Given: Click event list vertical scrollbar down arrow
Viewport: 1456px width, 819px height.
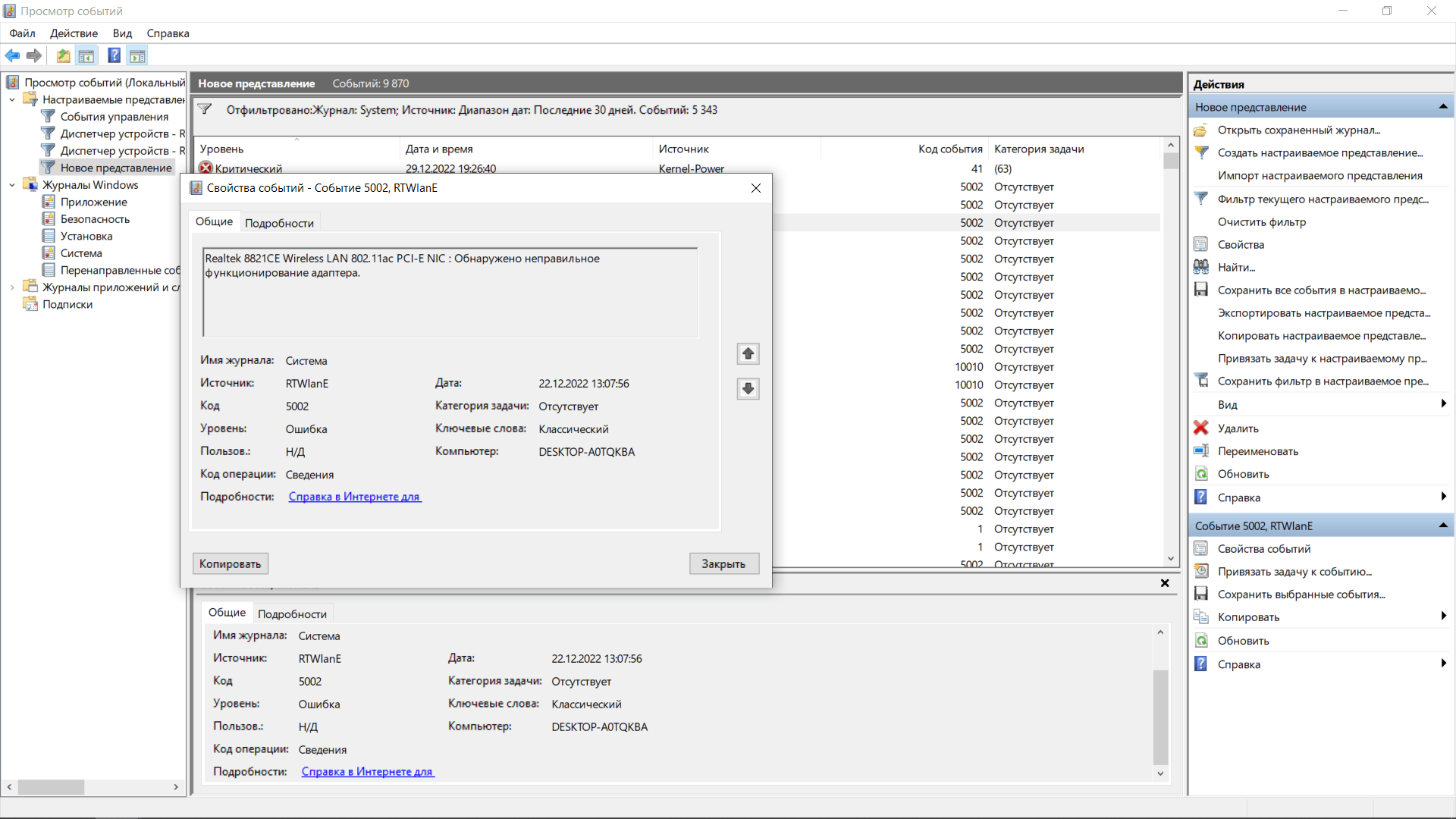Looking at the screenshot, I should 1171,559.
